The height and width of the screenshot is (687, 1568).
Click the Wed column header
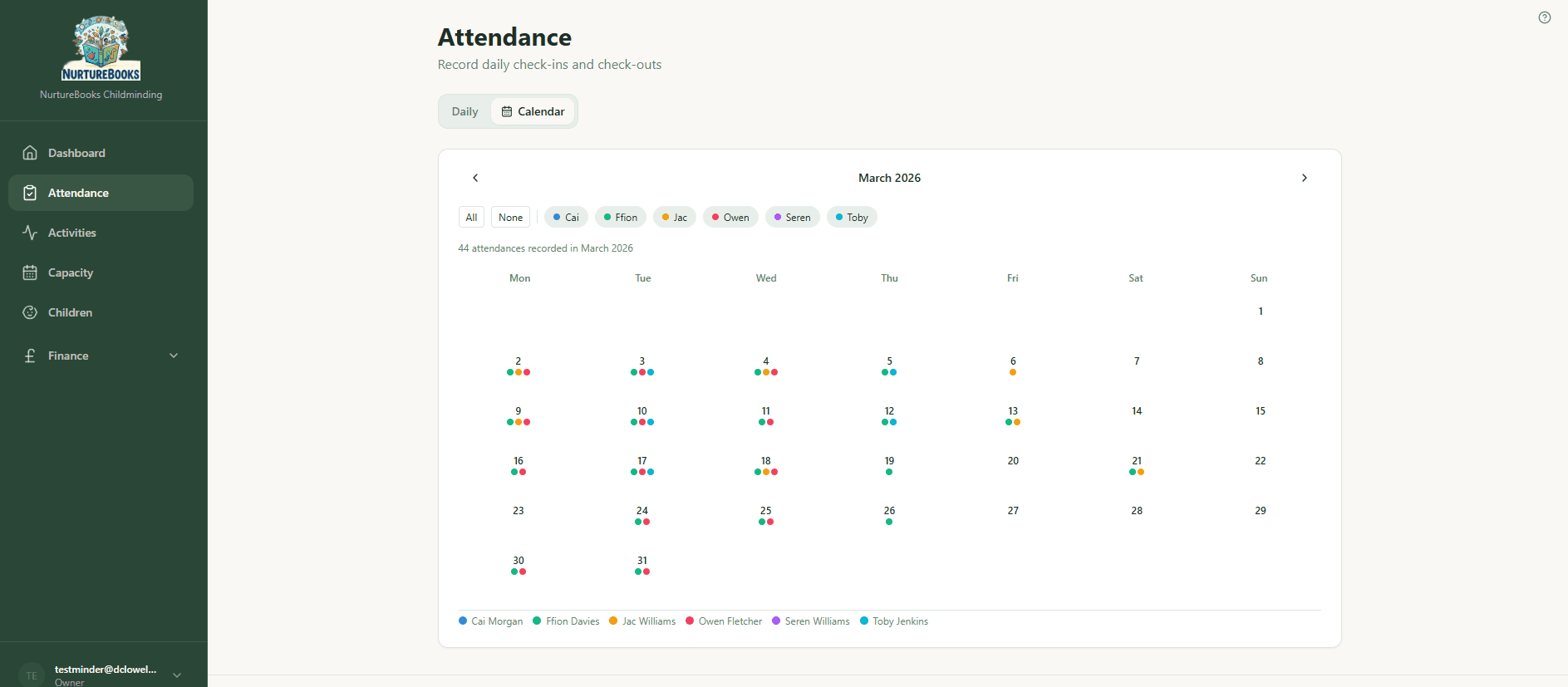click(x=766, y=278)
